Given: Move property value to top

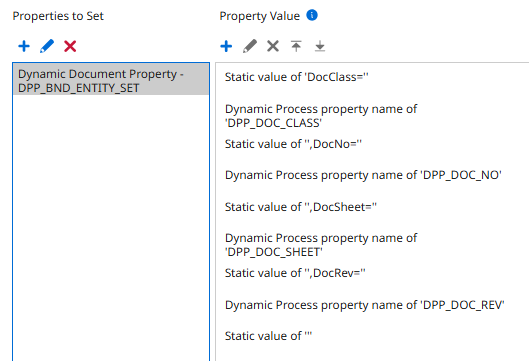Looking at the screenshot, I should (x=296, y=46).
